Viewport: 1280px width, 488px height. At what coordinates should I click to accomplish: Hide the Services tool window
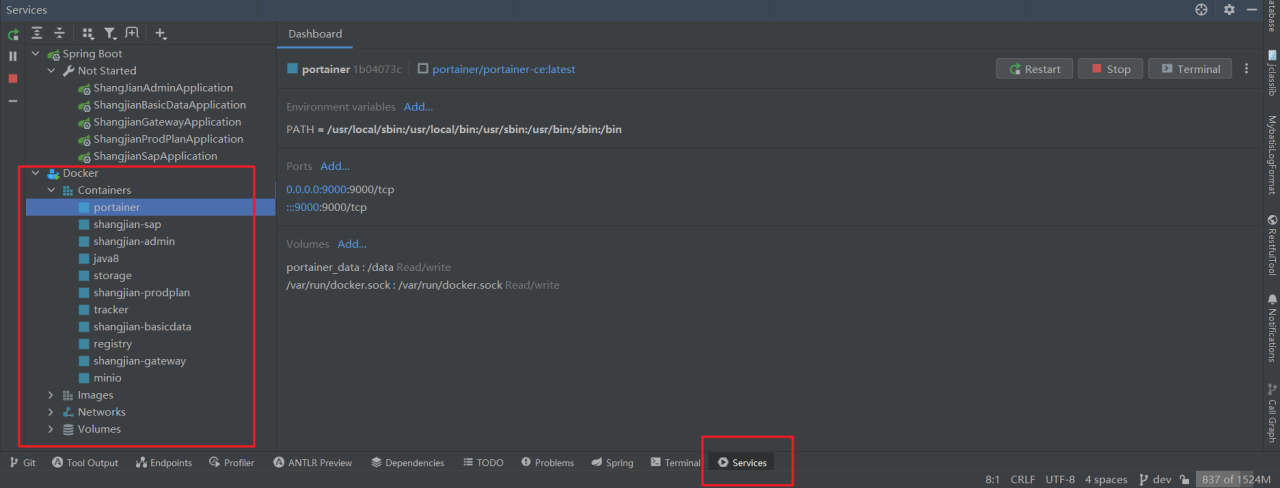1251,9
